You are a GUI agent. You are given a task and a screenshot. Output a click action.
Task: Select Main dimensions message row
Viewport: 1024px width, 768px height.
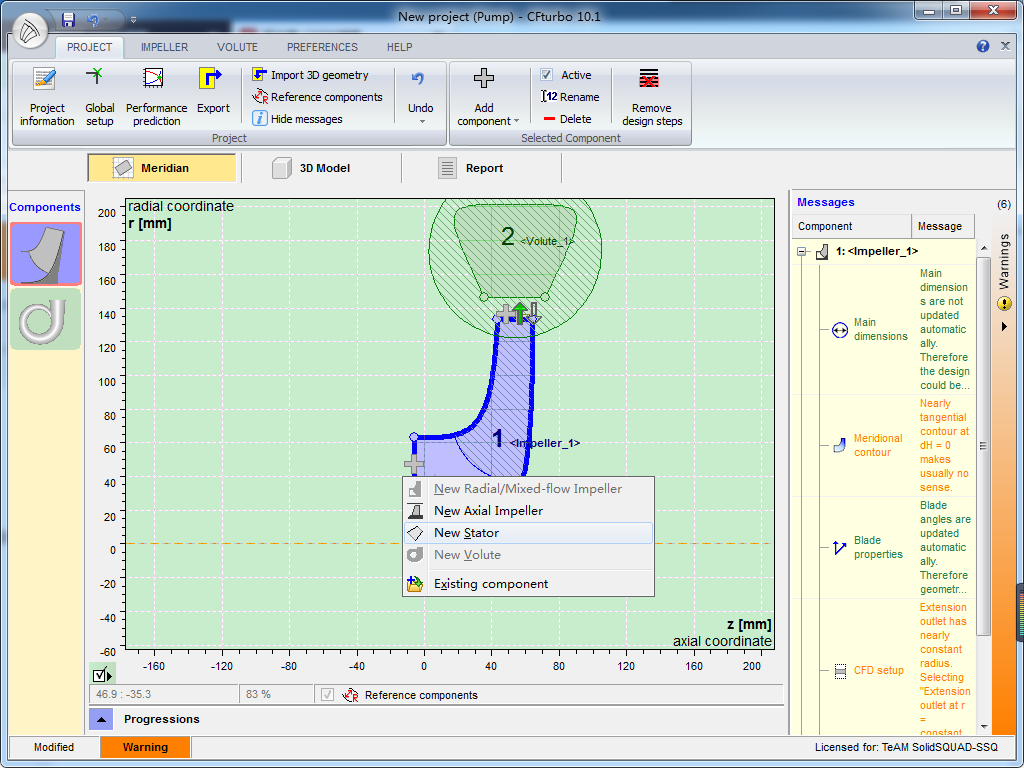(x=883, y=329)
